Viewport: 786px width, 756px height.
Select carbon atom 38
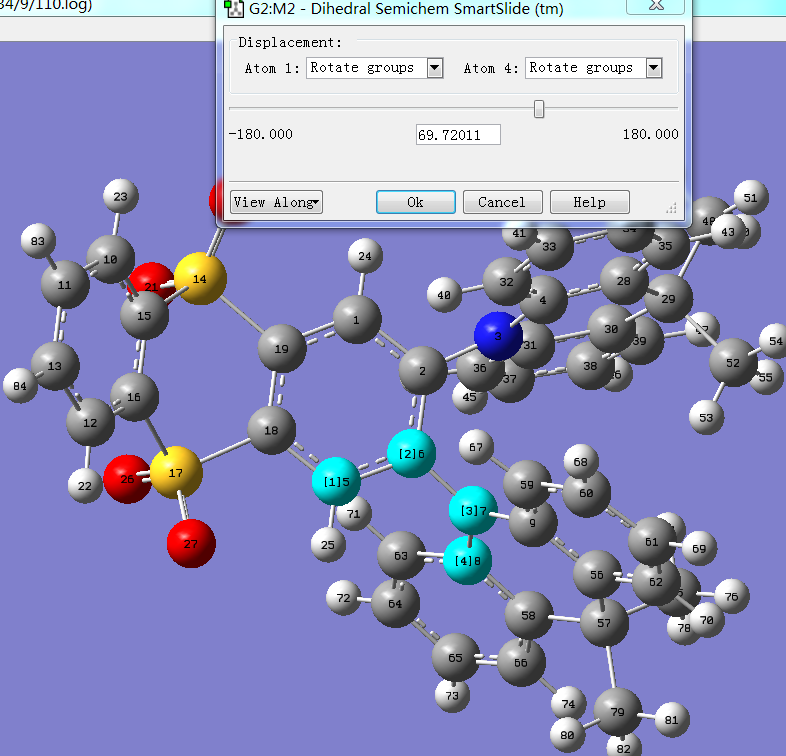click(x=591, y=365)
